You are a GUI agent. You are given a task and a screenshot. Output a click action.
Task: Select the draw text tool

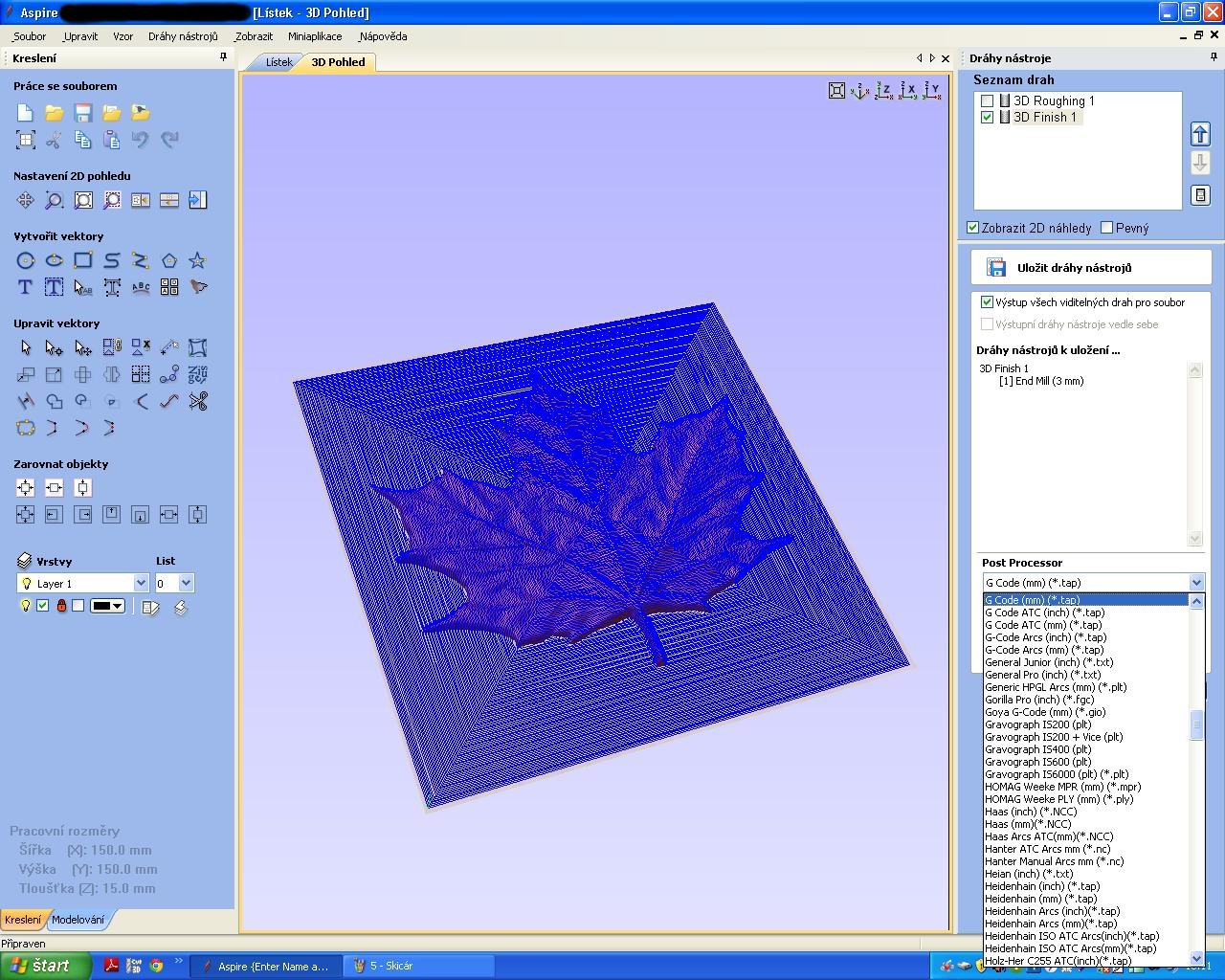pyautogui.click(x=26, y=287)
